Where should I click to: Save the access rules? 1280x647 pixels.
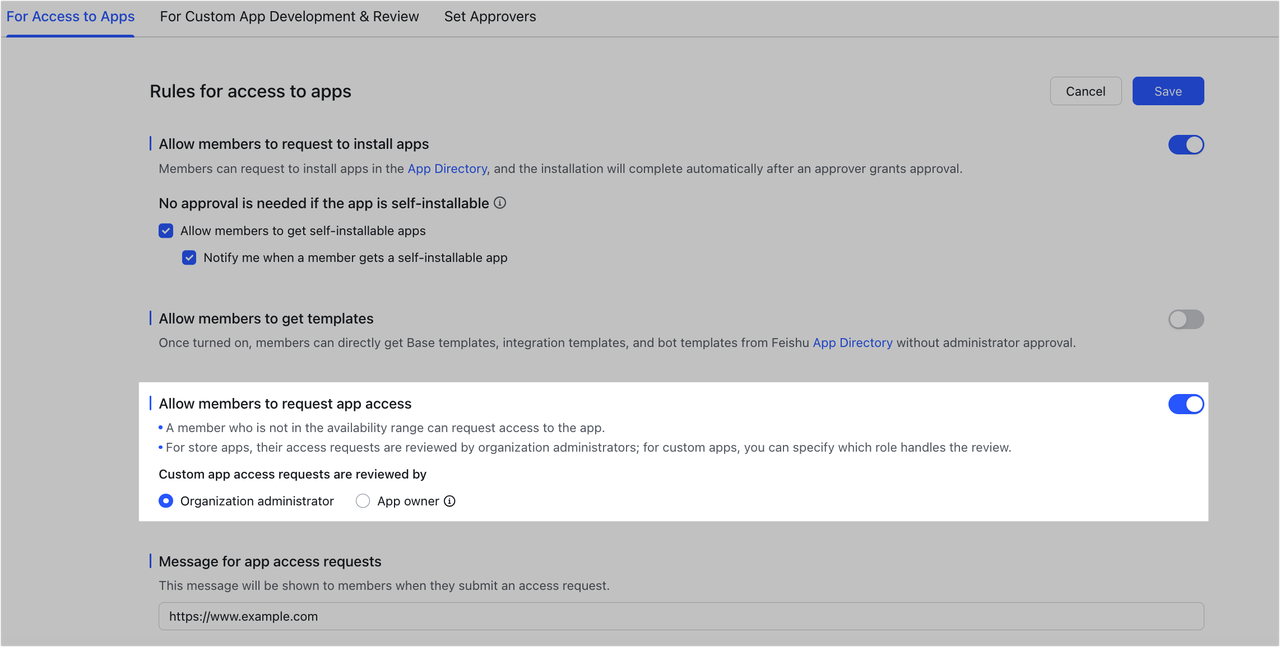(1168, 91)
